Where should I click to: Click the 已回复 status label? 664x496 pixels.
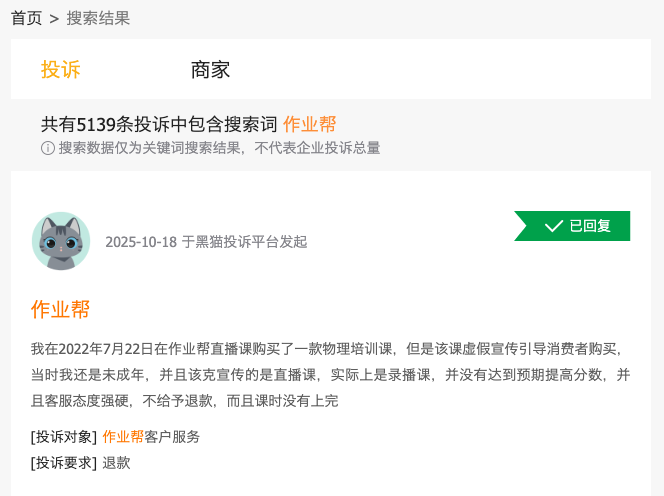click(x=590, y=226)
